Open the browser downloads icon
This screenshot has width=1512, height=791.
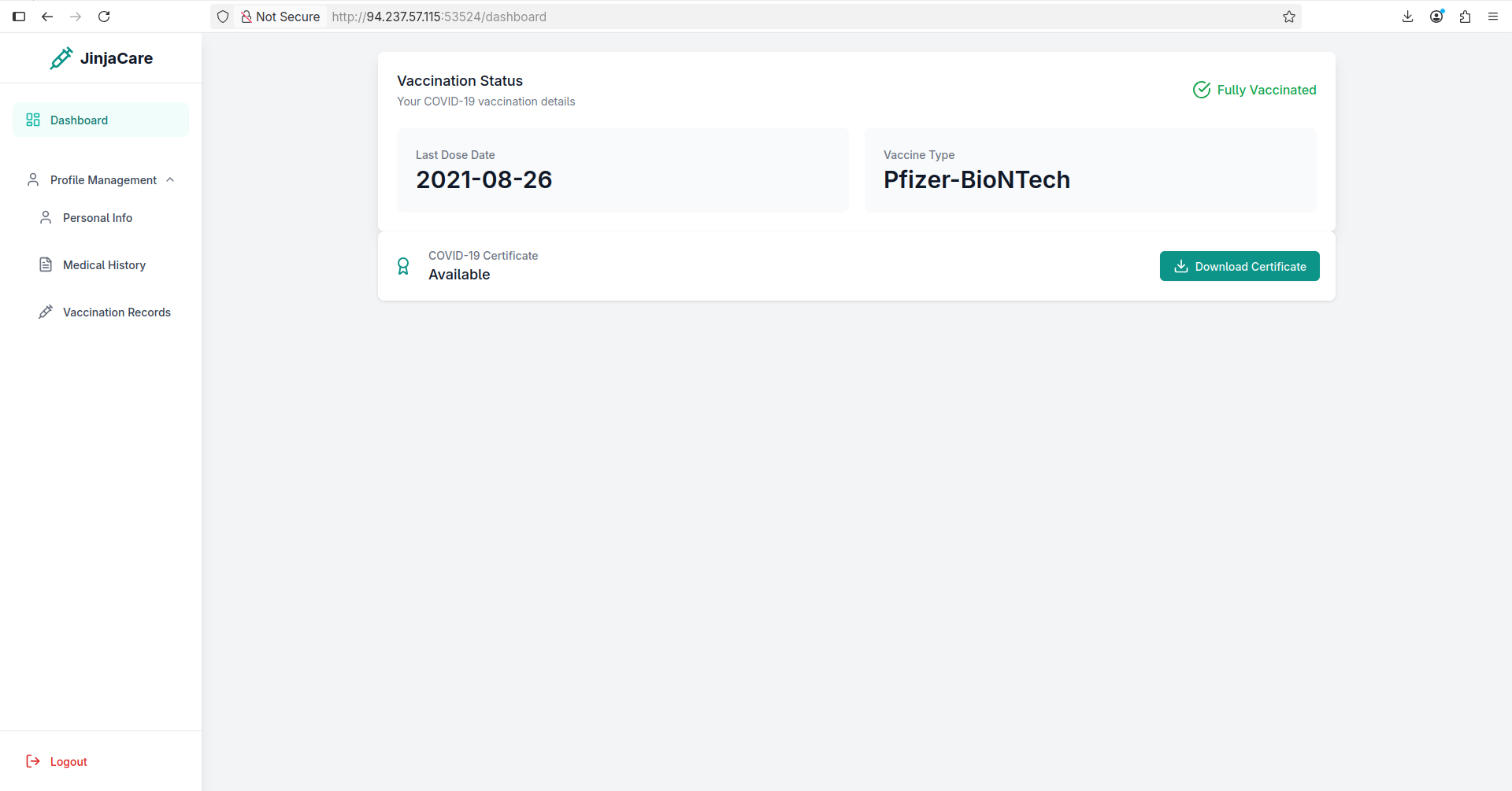(1408, 17)
